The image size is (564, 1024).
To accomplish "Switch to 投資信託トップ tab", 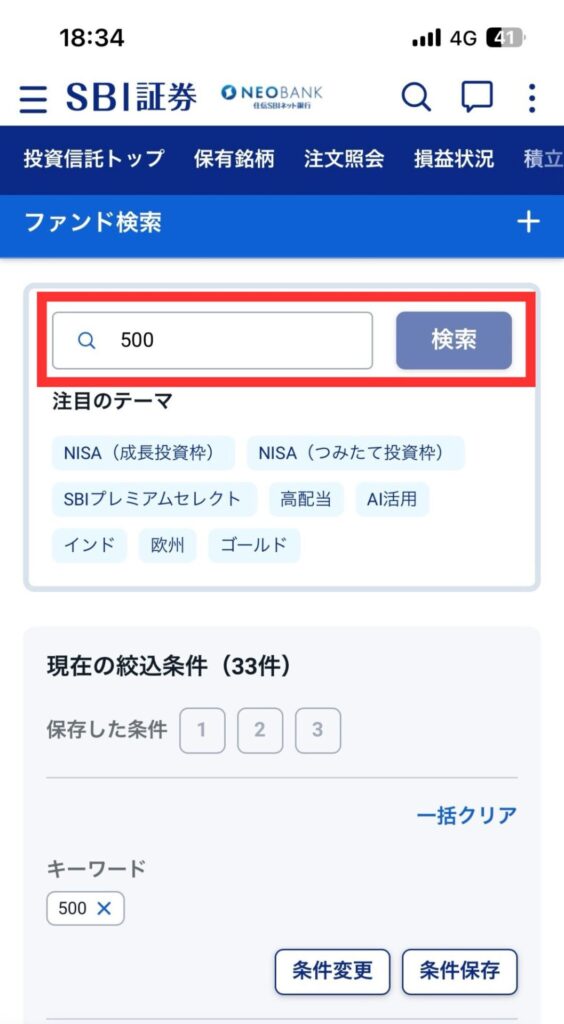I will (94, 159).
